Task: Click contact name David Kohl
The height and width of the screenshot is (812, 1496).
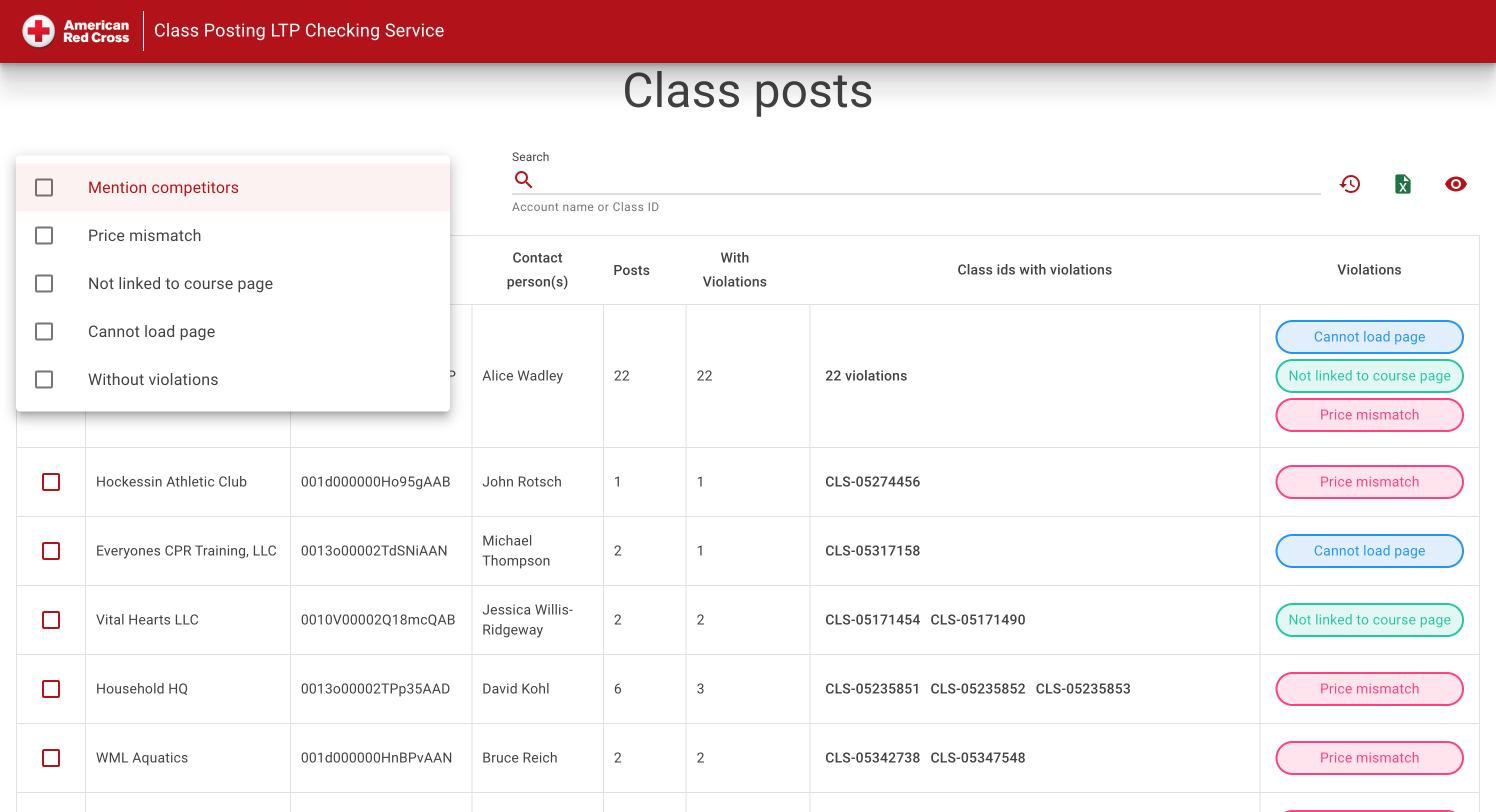Action: click(516, 689)
